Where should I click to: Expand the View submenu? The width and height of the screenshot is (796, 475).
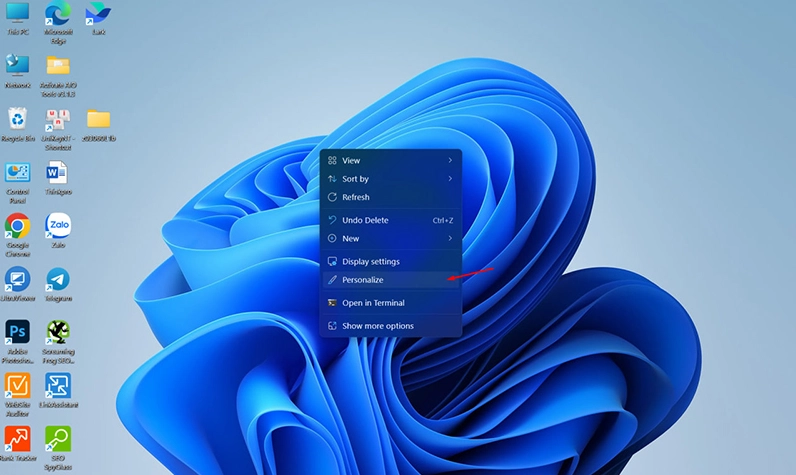390,160
